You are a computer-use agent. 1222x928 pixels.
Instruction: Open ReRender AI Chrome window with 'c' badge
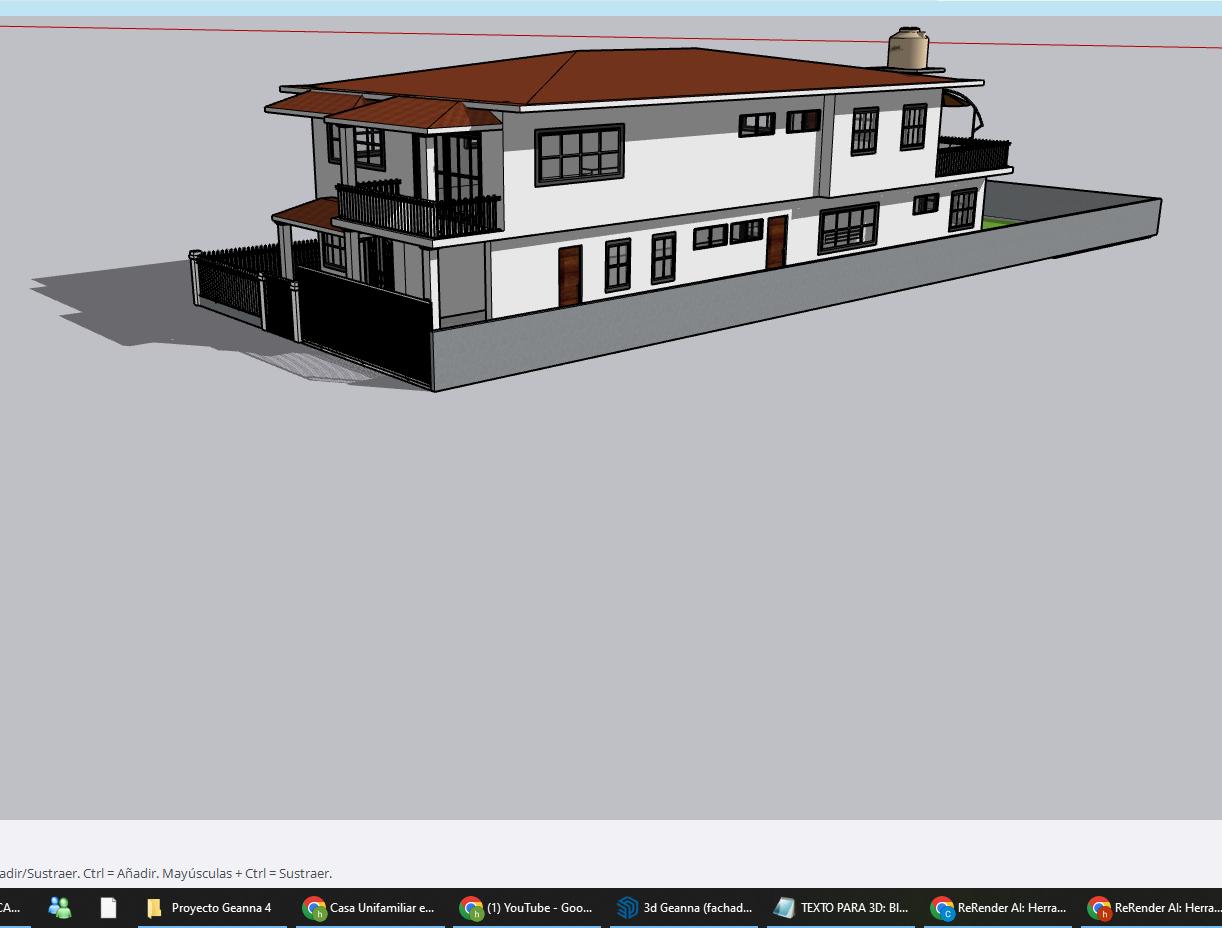point(998,908)
